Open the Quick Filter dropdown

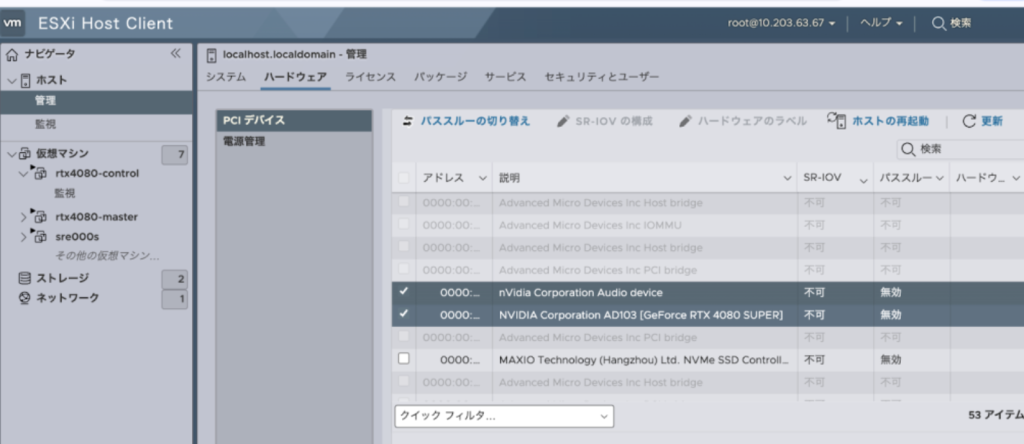503,415
